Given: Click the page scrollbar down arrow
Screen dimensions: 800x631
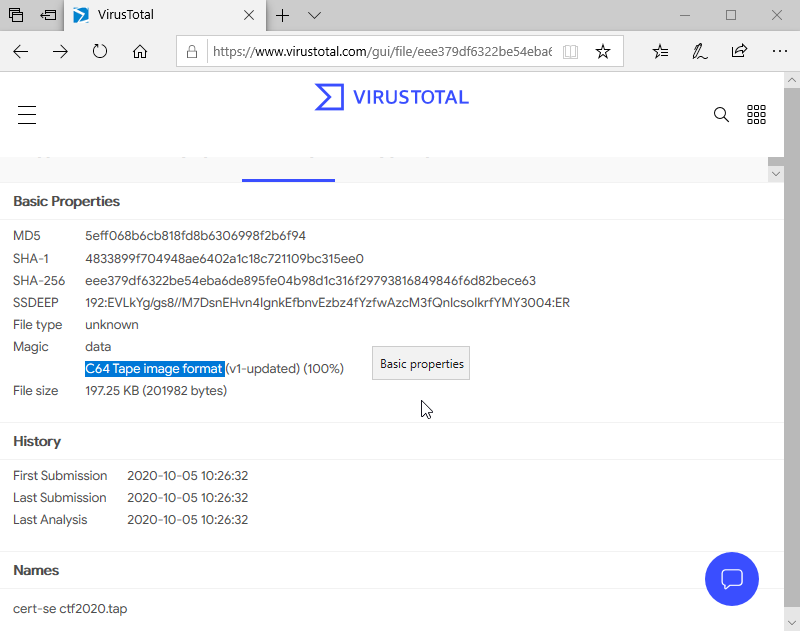Looking at the screenshot, I should 776,174.
